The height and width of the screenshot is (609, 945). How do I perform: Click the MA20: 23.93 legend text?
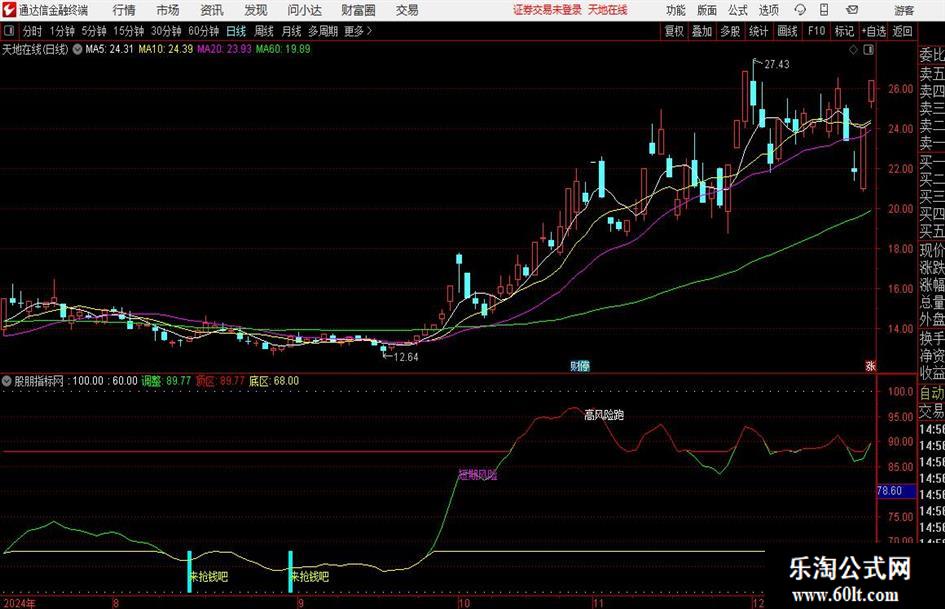tap(224, 49)
